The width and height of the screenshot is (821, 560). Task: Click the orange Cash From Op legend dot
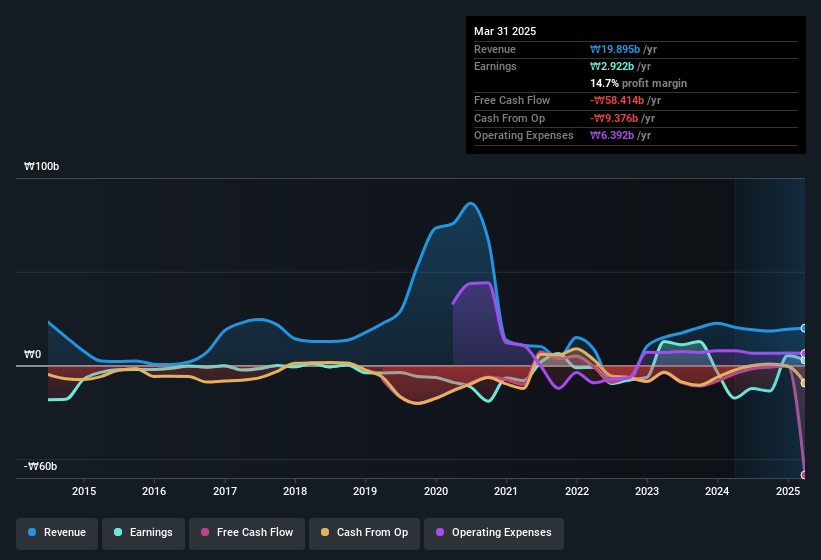[325, 532]
